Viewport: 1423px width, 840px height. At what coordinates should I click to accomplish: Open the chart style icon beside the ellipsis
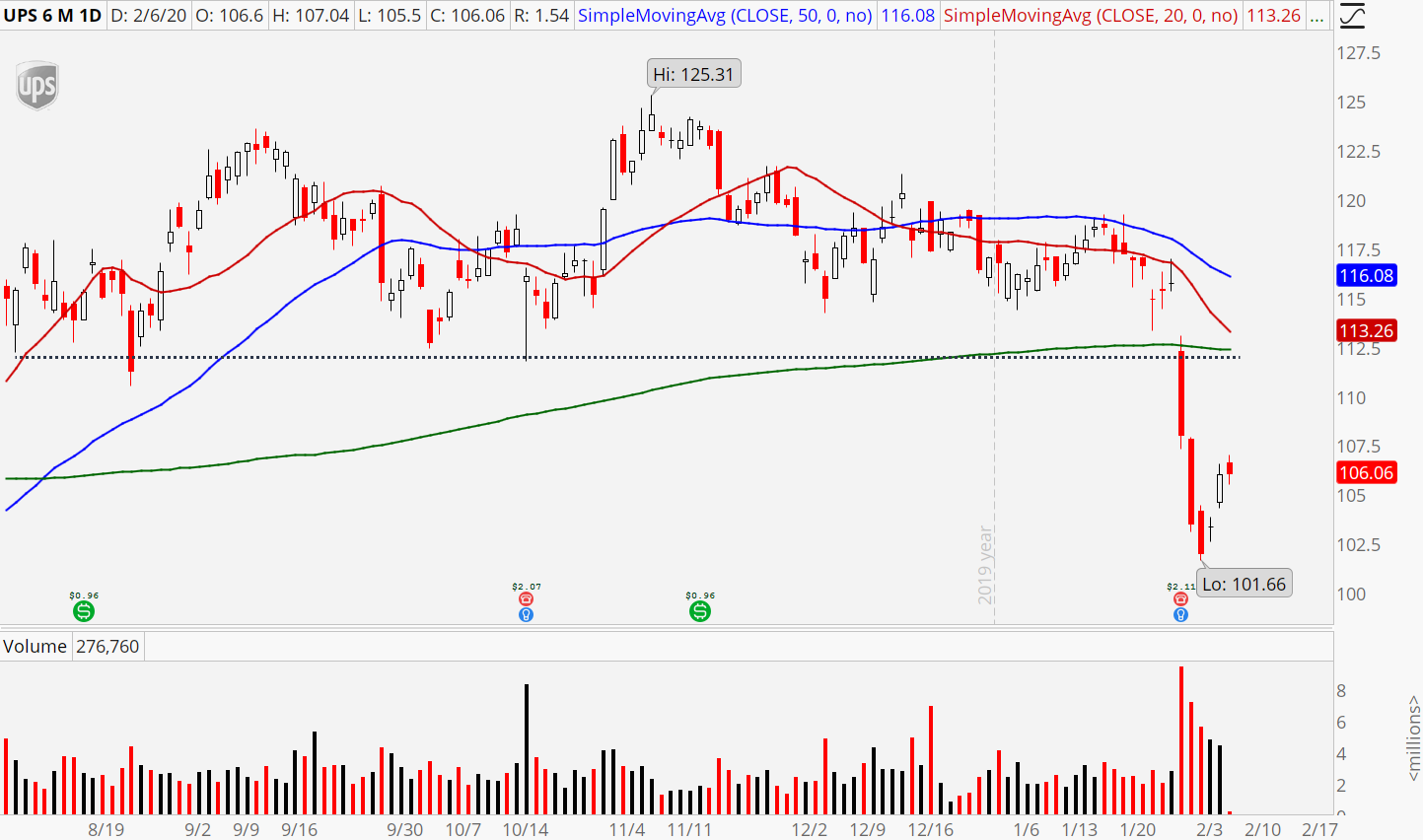[x=1352, y=16]
